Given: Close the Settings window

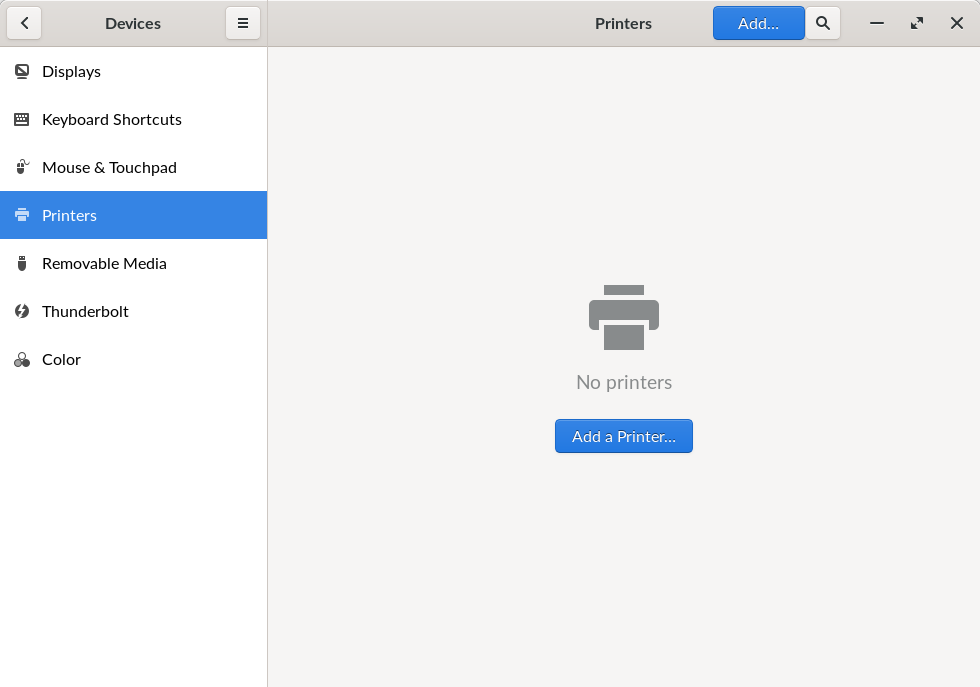Looking at the screenshot, I should click(x=957, y=23).
